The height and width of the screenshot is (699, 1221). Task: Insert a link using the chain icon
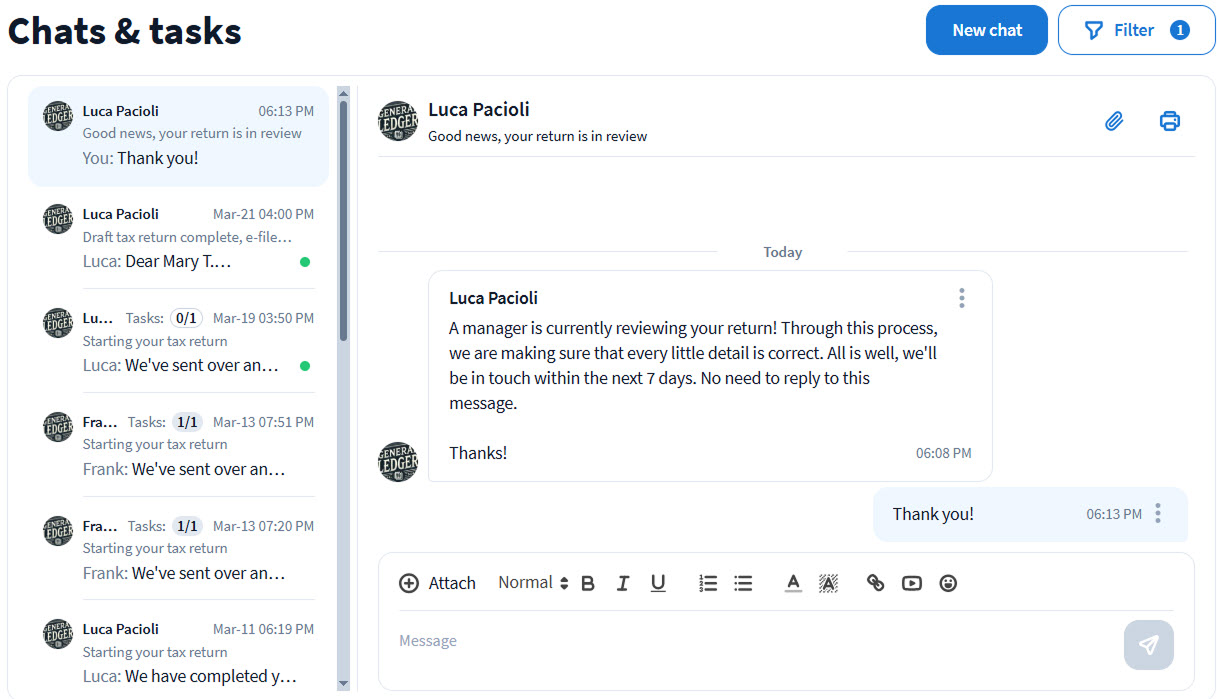coord(875,583)
